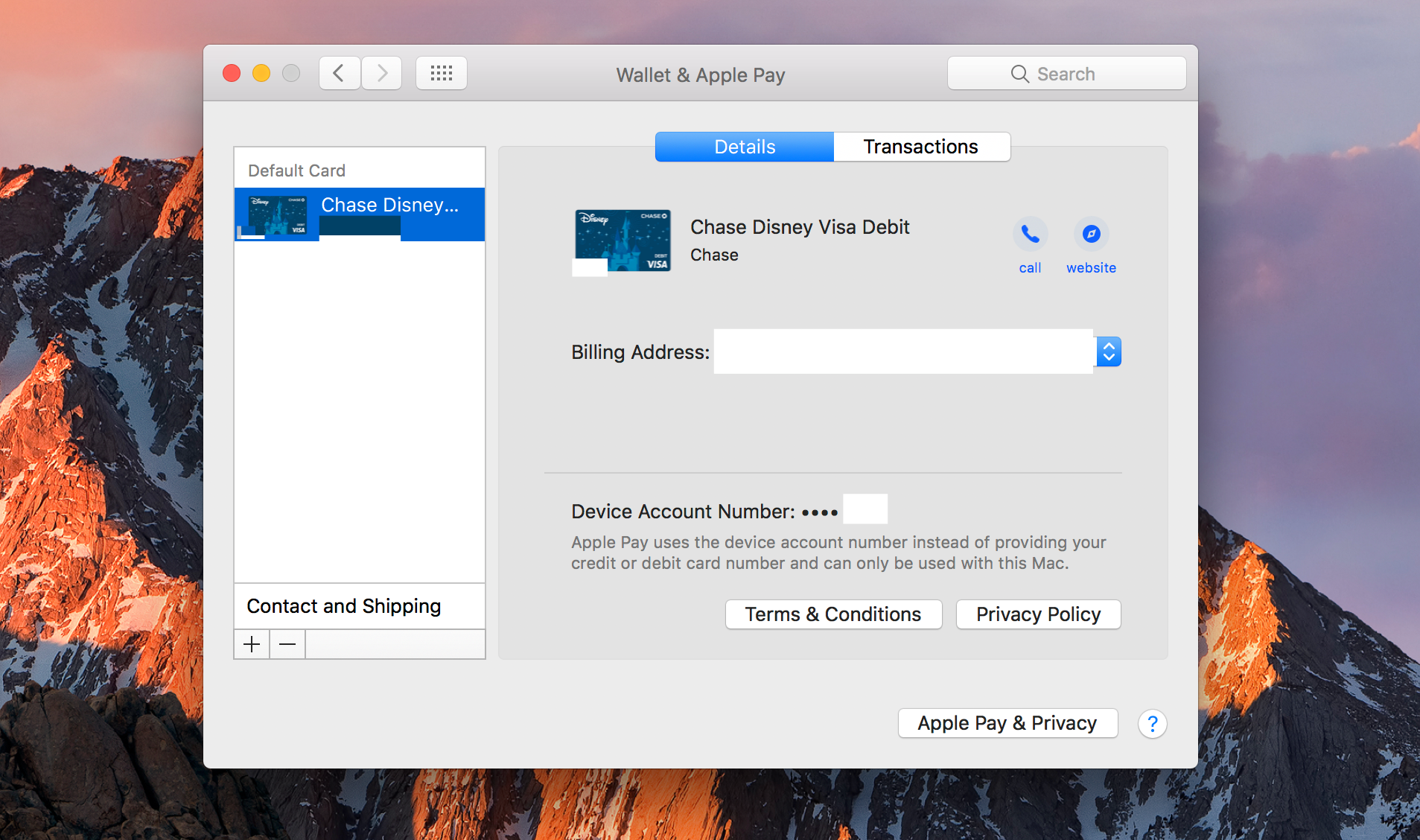This screenshot has height=840, width=1420.
Task: Click the call phone icon
Action: (x=1030, y=235)
